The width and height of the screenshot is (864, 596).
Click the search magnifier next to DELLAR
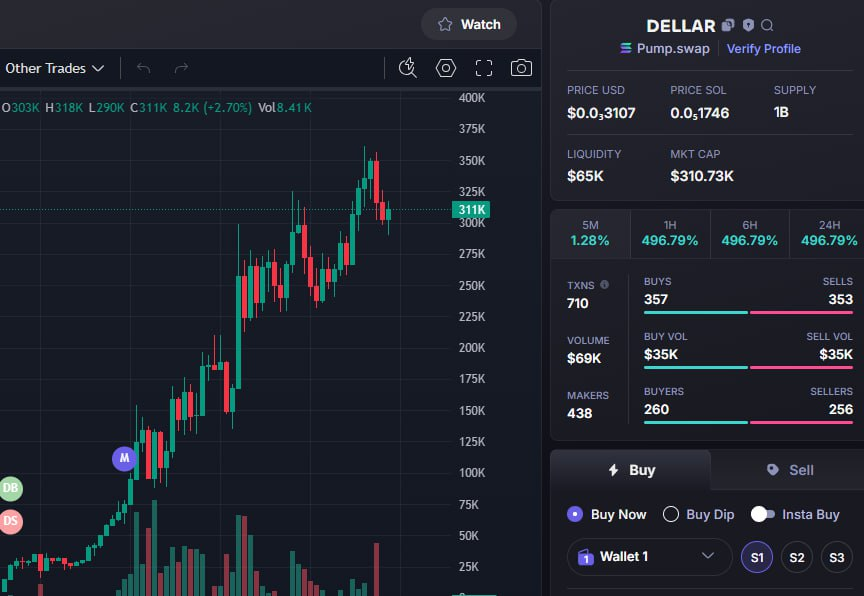(767, 25)
